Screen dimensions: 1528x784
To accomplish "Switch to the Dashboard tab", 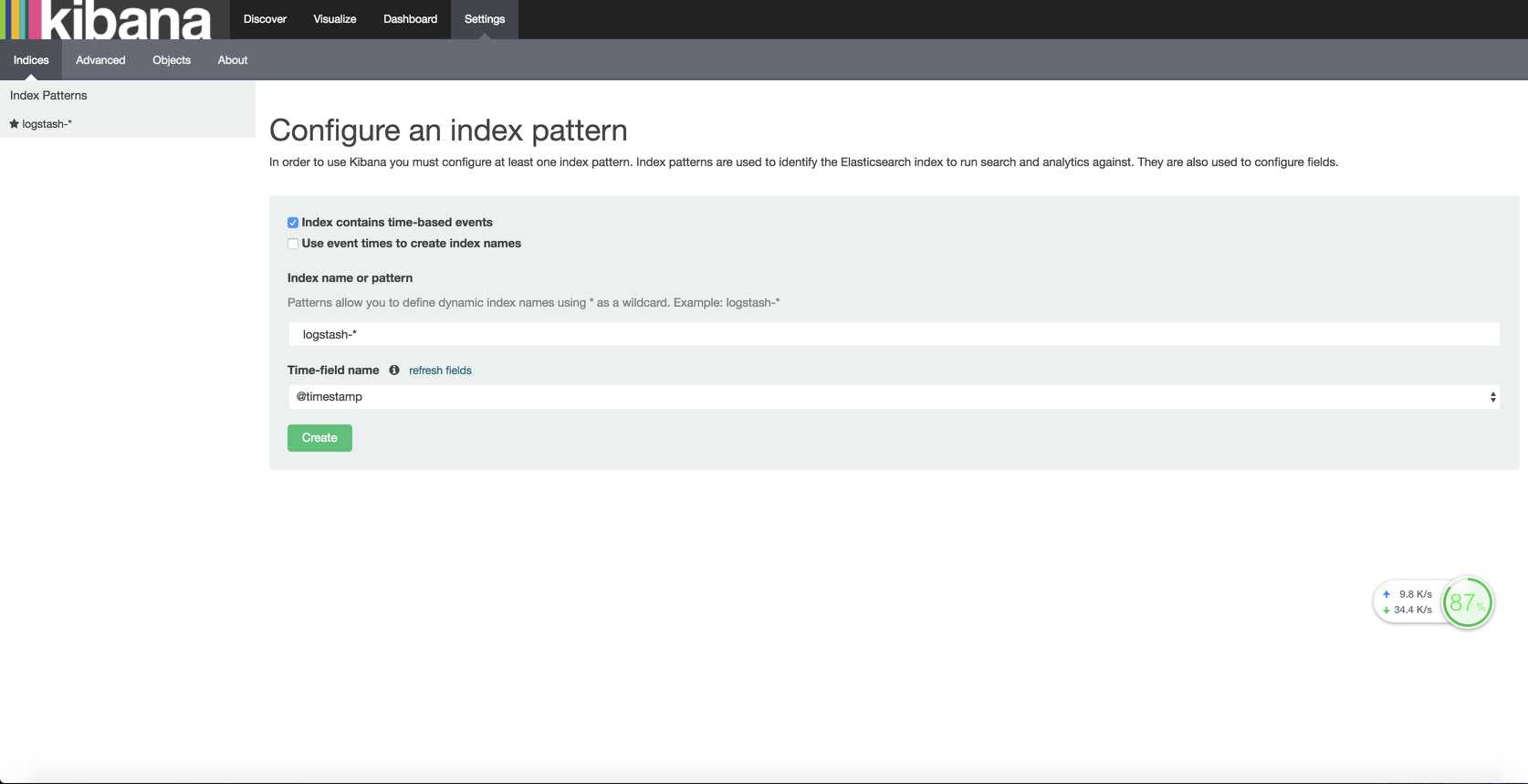I will tap(410, 19).
